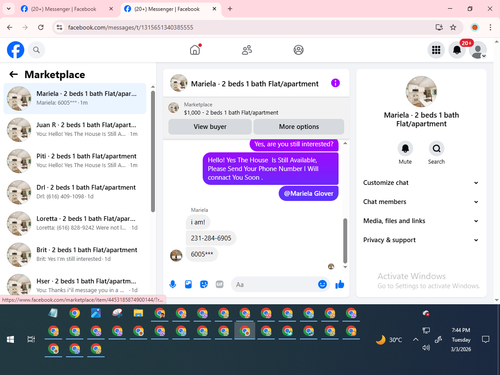Screen dimensions: 500x375
Task: Open the @Mariela Glover mention
Action: (x=308, y=193)
